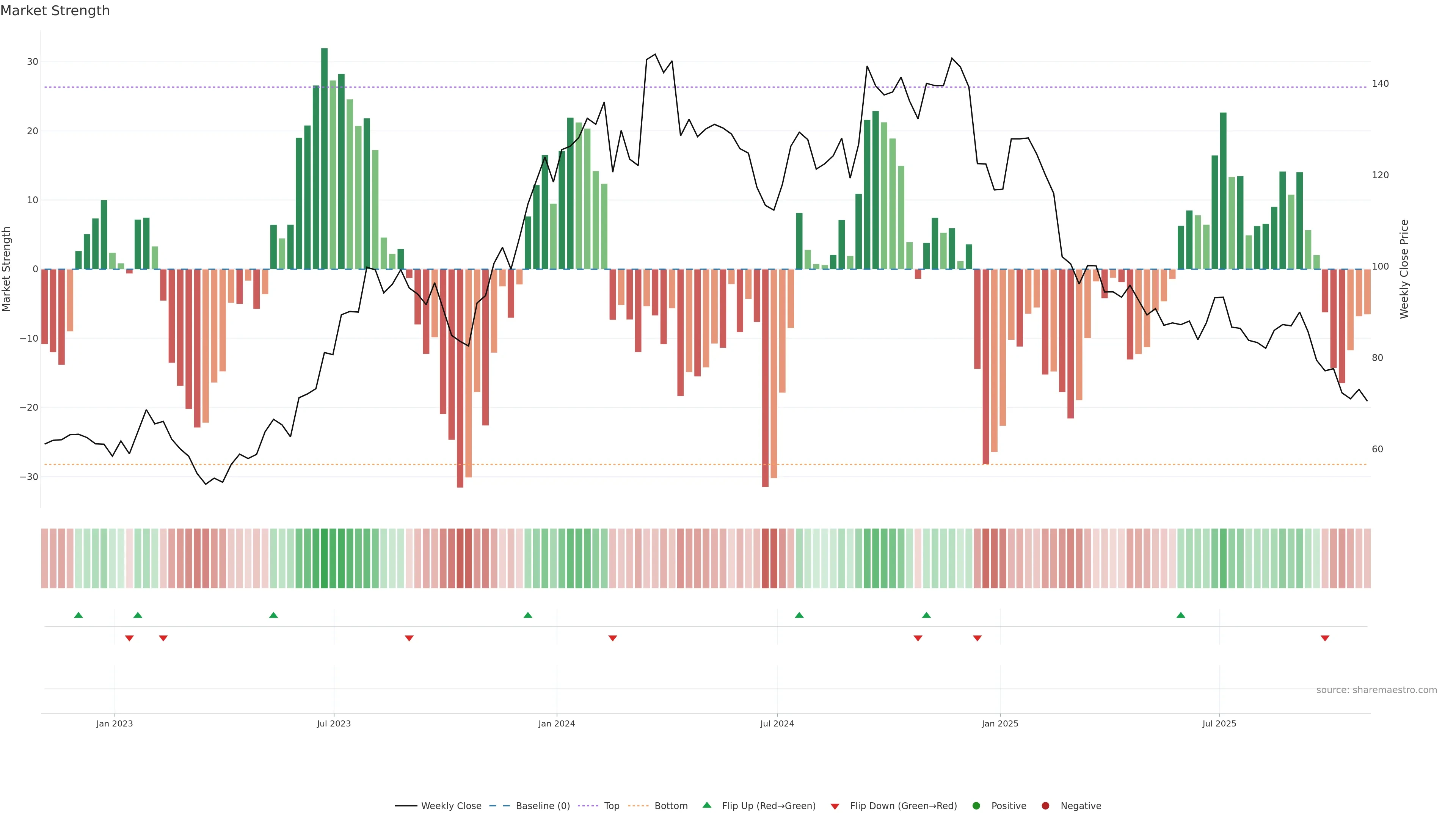Hide the Negative series via legend
Screen dimensions: 1456x819
pyautogui.click(x=1080, y=806)
